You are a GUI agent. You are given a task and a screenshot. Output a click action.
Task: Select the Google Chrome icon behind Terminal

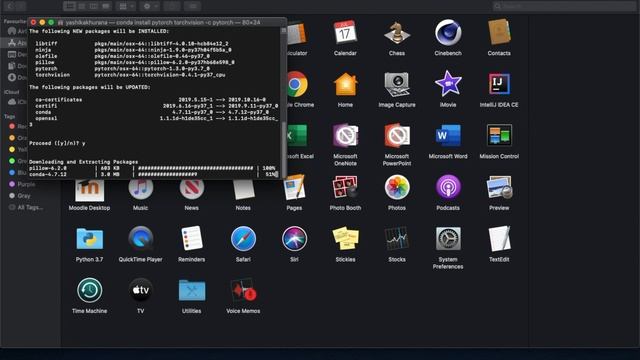tap(297, 84)
